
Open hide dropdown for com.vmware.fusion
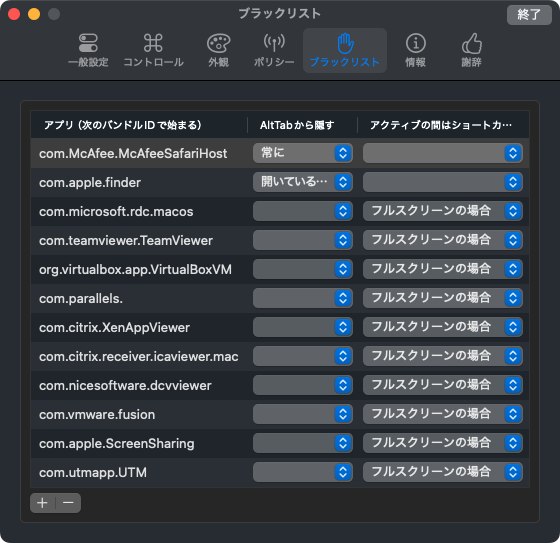point(303,414)
